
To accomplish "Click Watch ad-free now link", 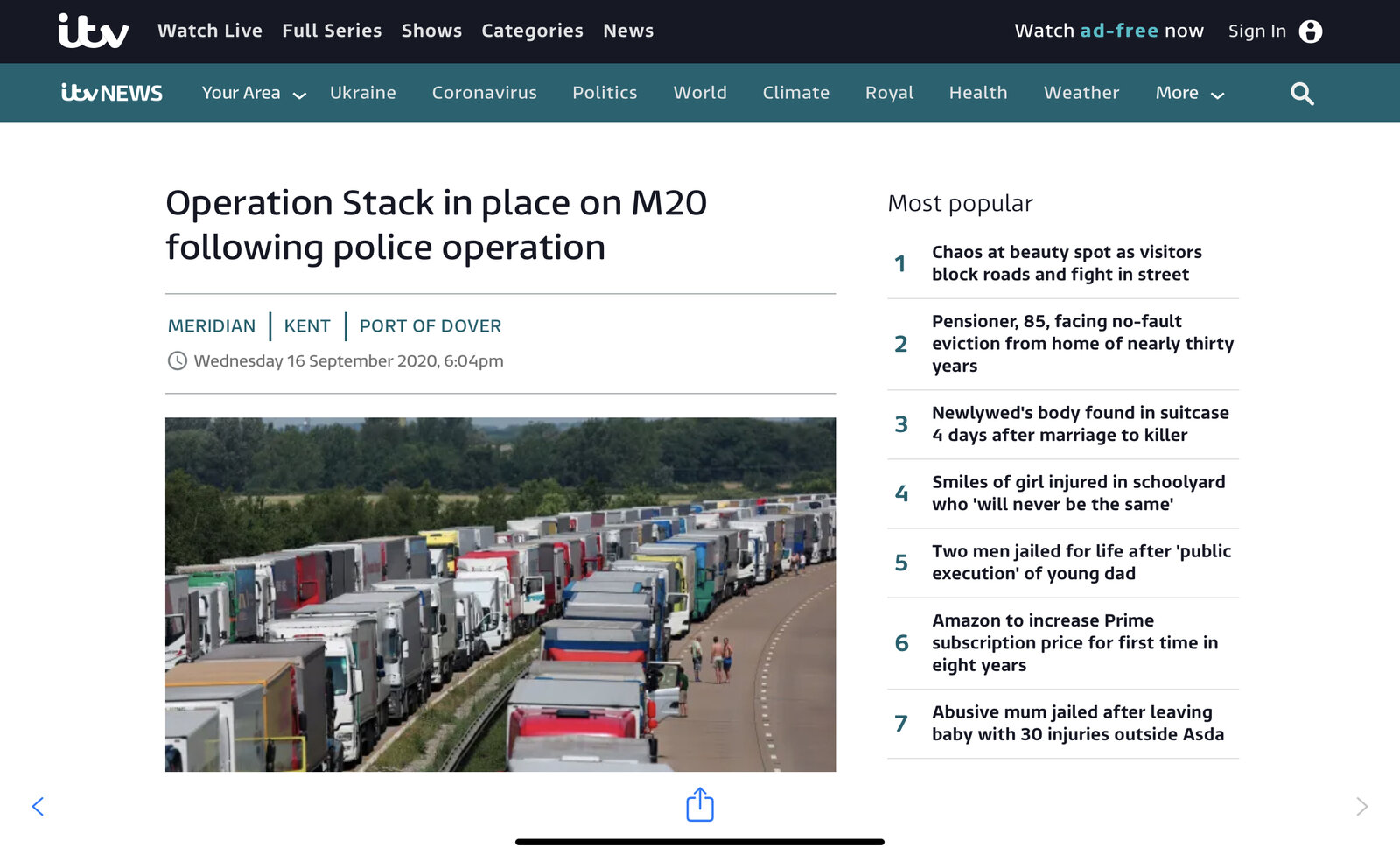I will [1109, 31].
